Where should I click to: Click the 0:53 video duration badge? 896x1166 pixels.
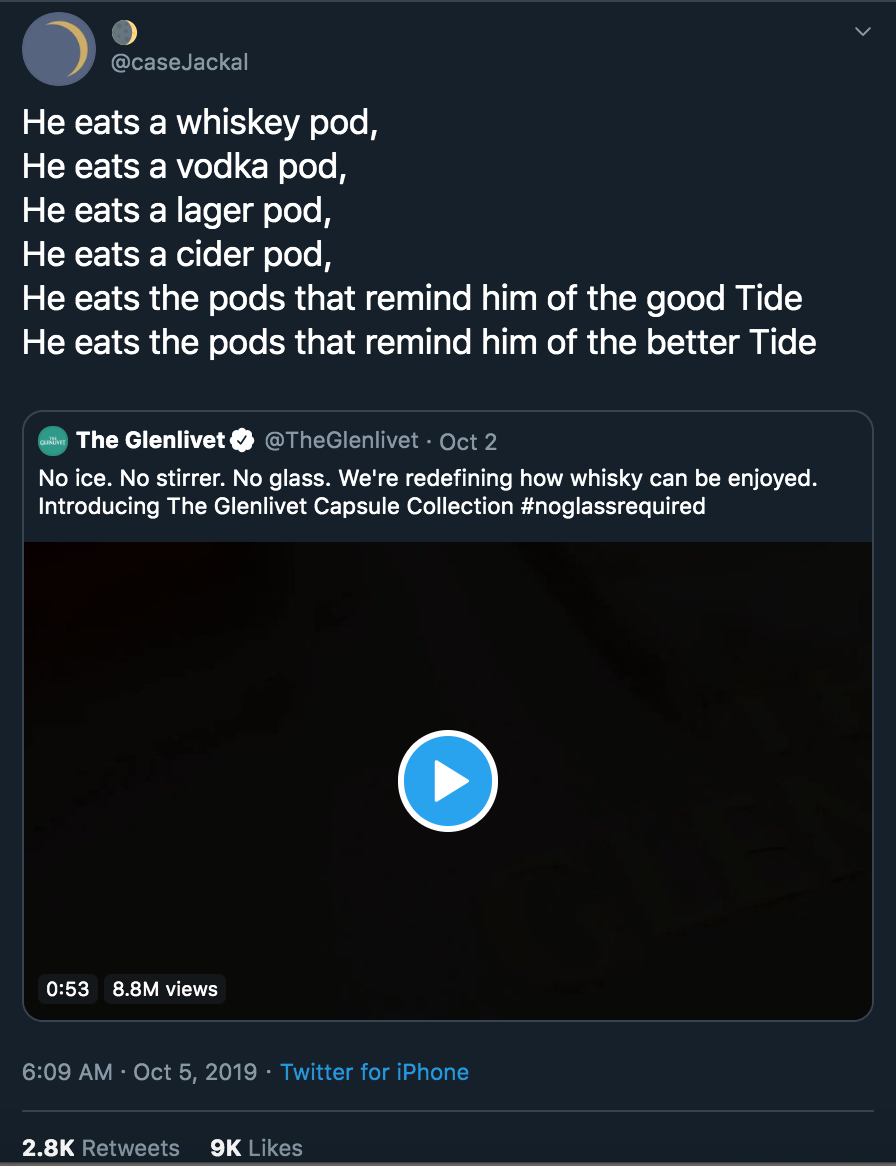[68, 989]
